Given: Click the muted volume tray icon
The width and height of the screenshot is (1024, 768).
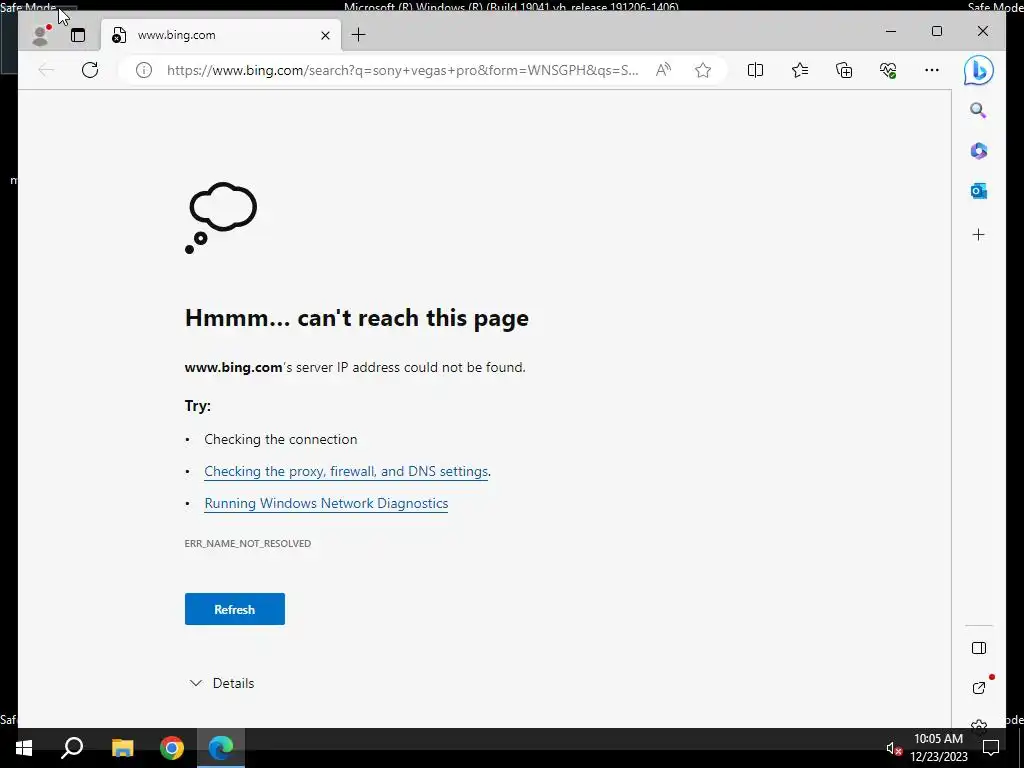Looking at the screenshot, I should click(893, 748).
